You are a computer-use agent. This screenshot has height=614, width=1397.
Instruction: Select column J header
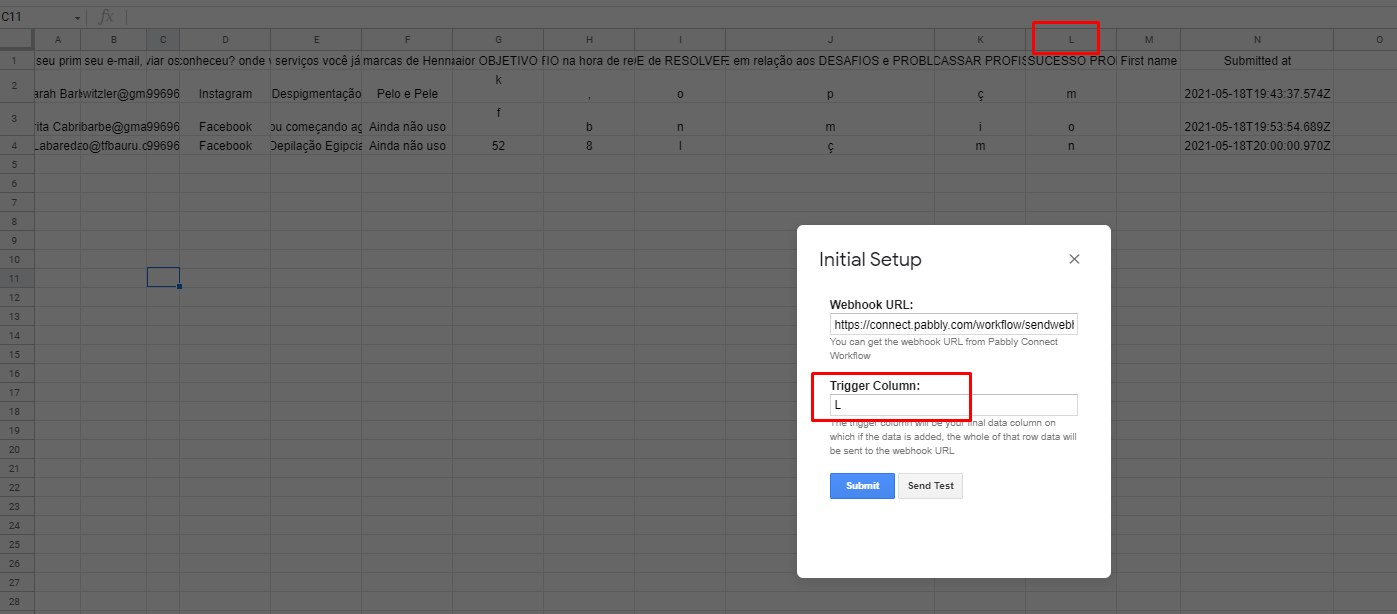pos(830,39)
